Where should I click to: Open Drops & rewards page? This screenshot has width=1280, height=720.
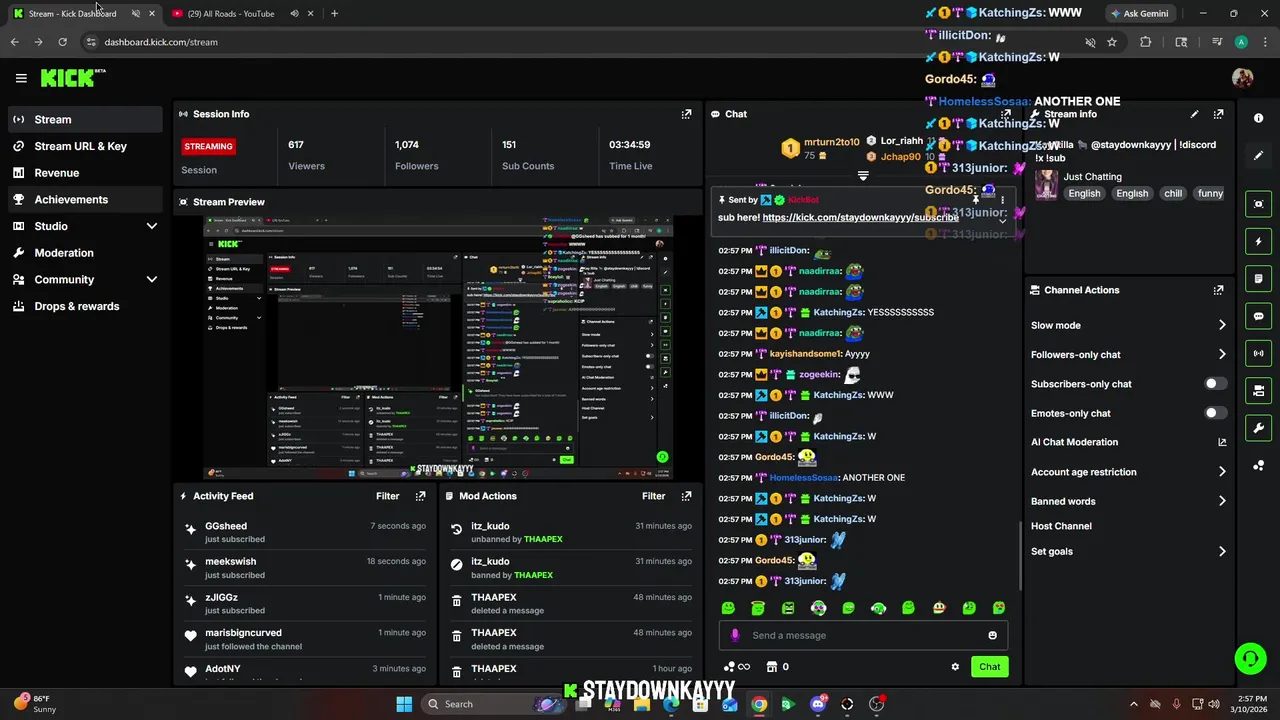85,306
